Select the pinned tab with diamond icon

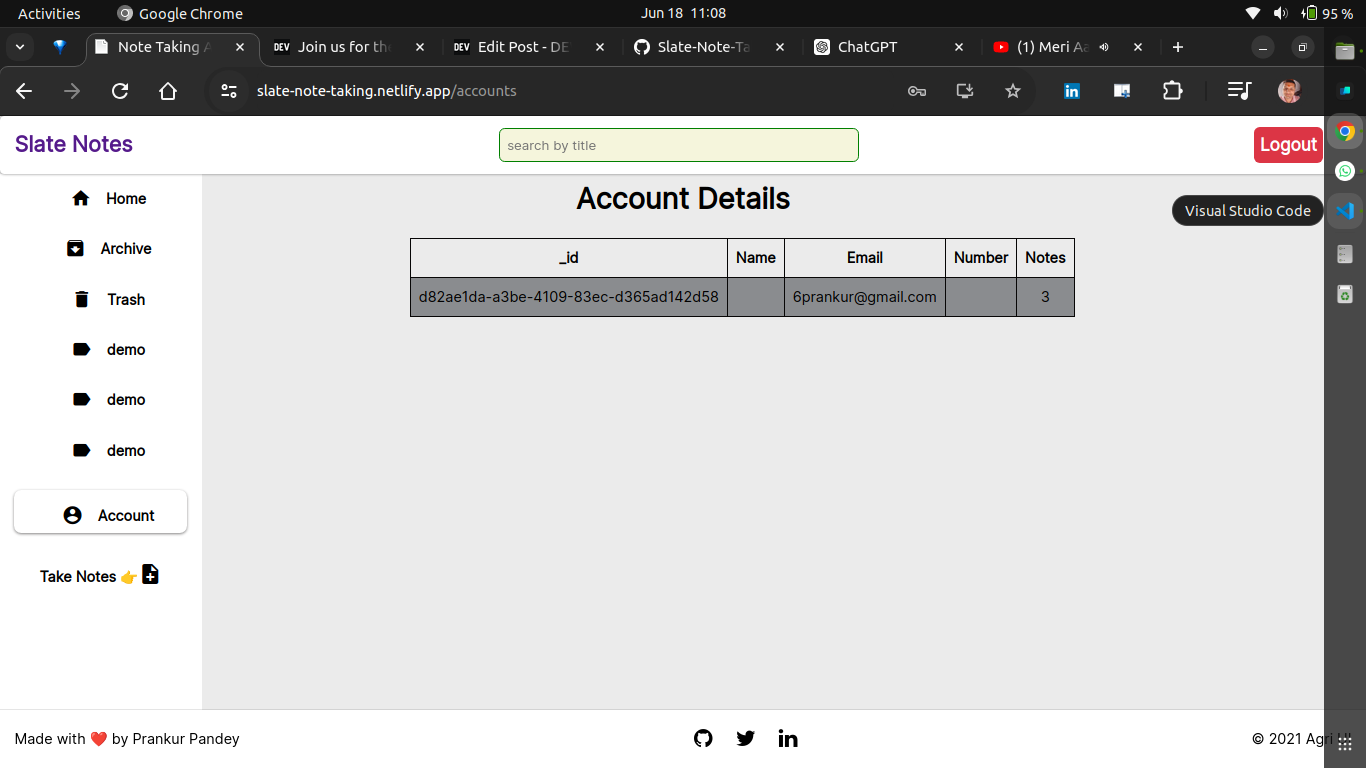(60, 47)
